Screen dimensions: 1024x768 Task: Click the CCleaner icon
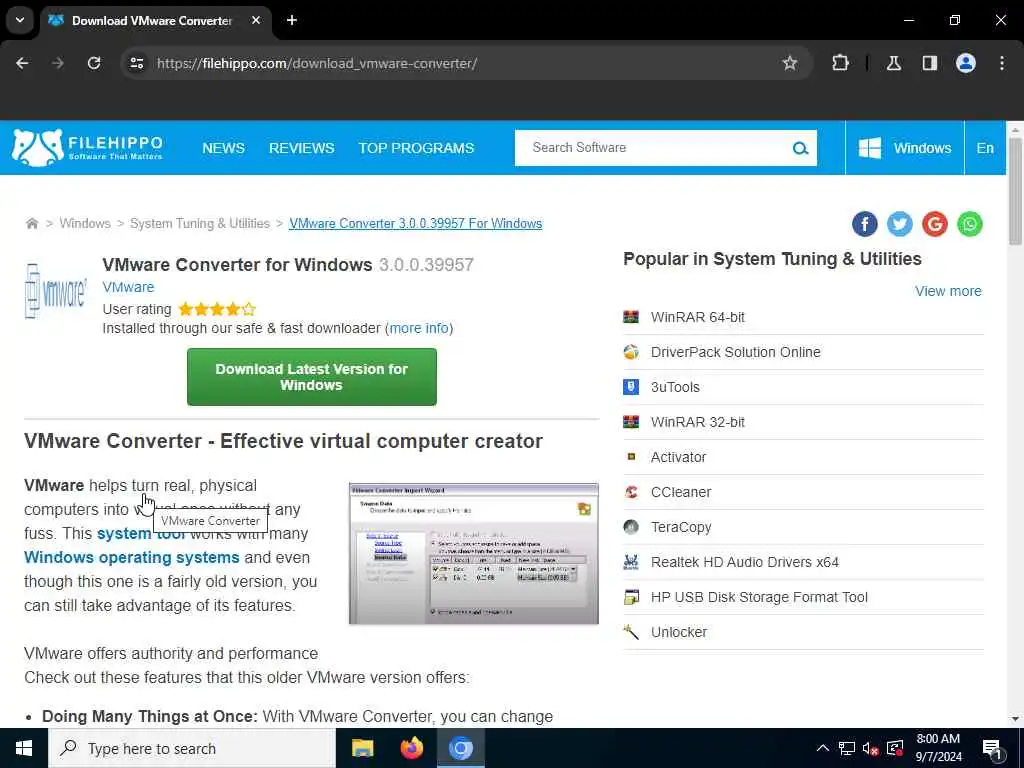pos(631,492)
